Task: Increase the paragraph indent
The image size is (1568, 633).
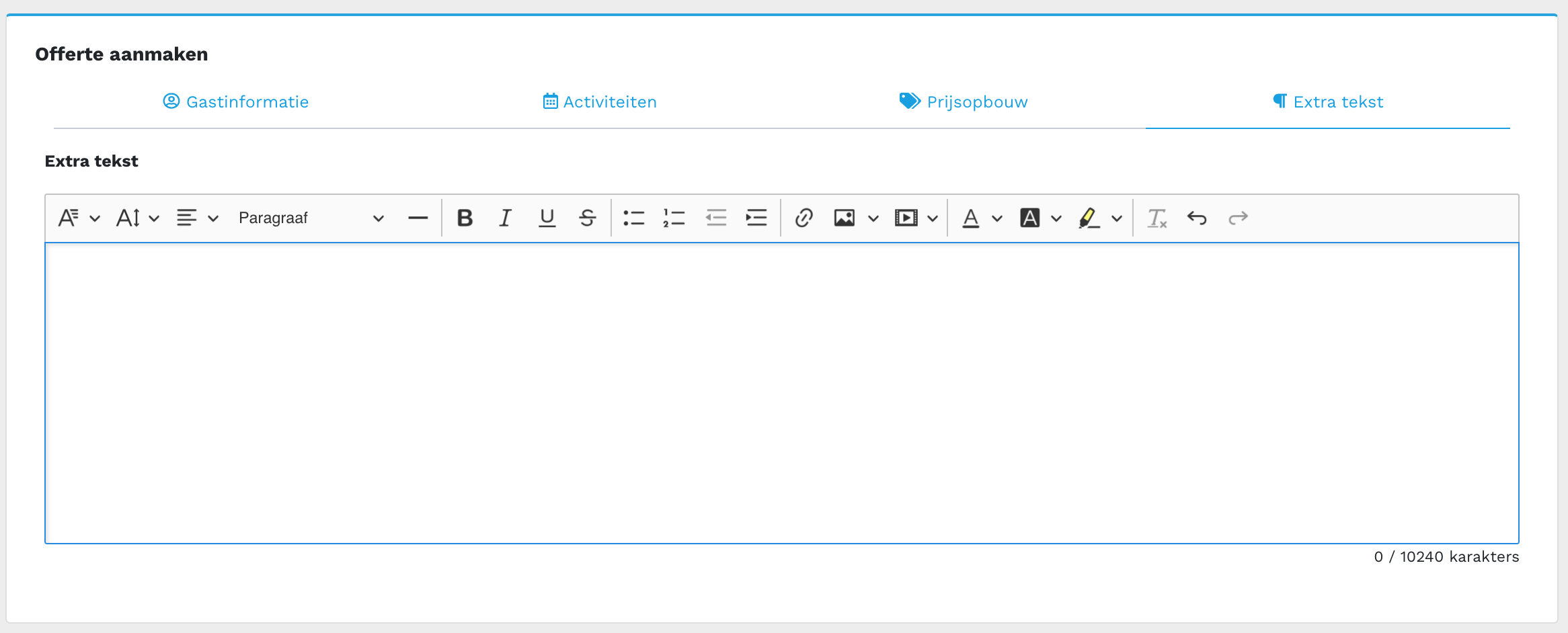Action: (x=756, y=218)
